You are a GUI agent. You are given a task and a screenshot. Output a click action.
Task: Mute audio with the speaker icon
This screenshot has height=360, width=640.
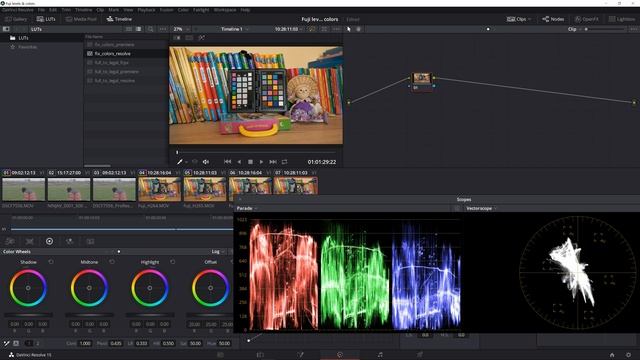pyautogui.click(x=206, y=162)
